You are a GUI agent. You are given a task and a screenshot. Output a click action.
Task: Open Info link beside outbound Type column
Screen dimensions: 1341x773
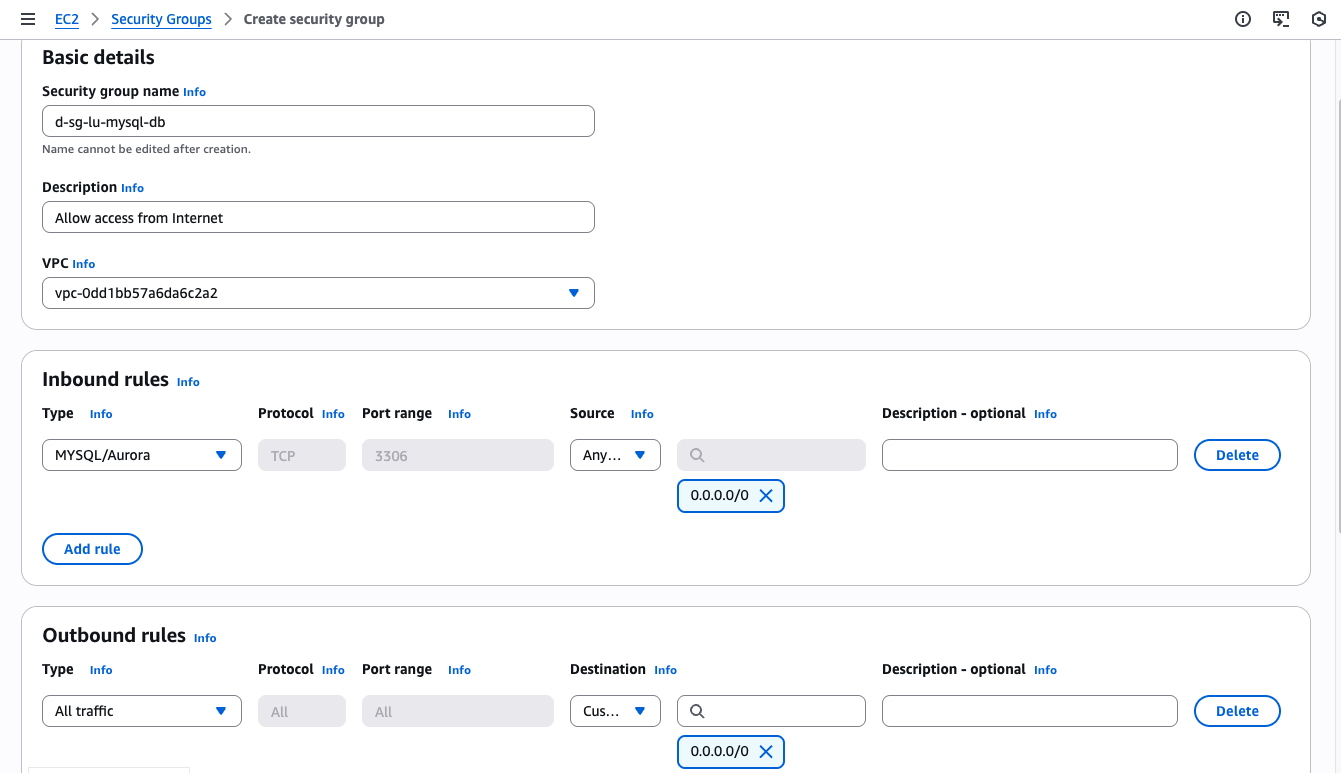[101, 670]
